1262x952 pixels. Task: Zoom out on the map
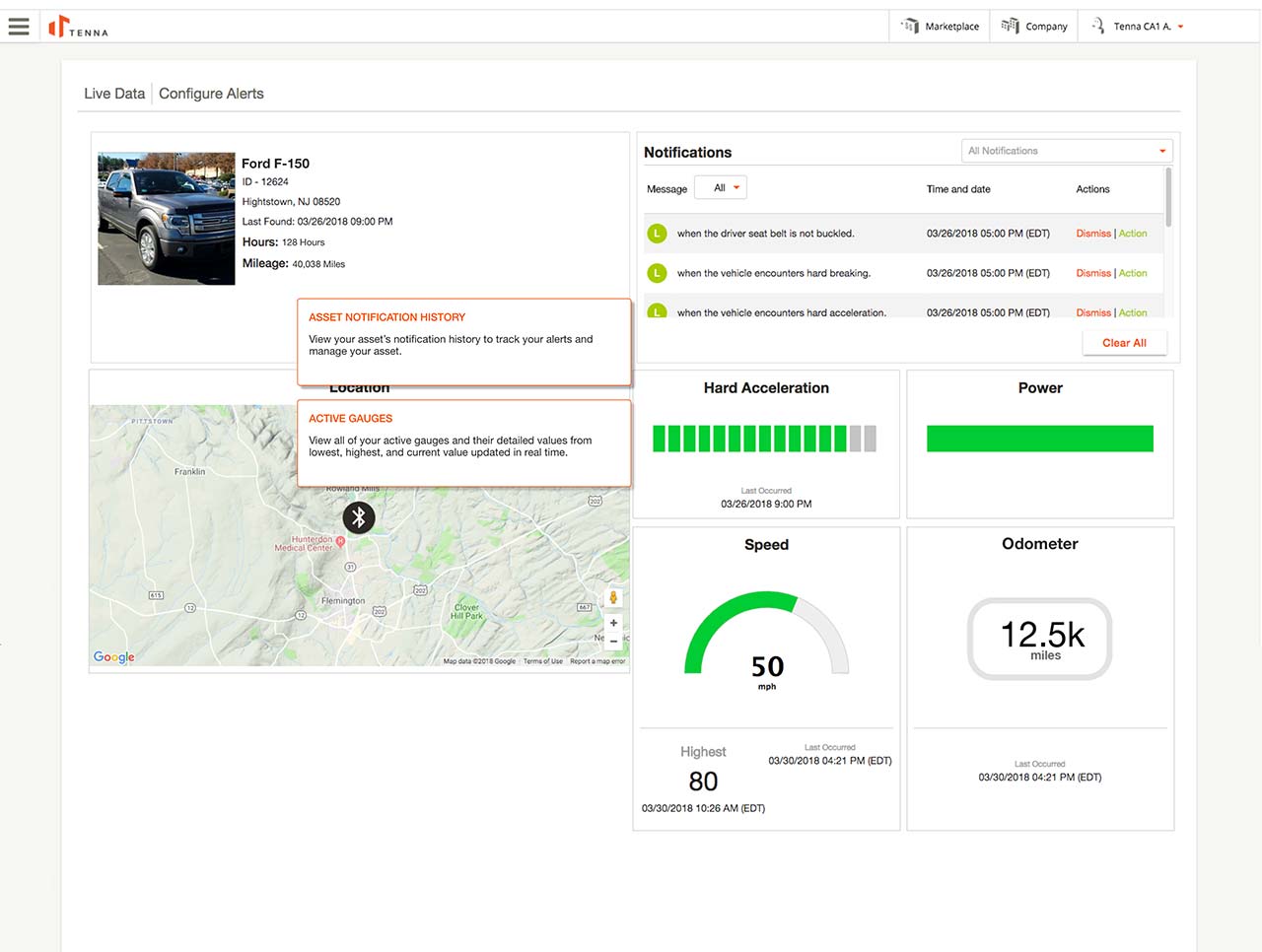(613, 642)
